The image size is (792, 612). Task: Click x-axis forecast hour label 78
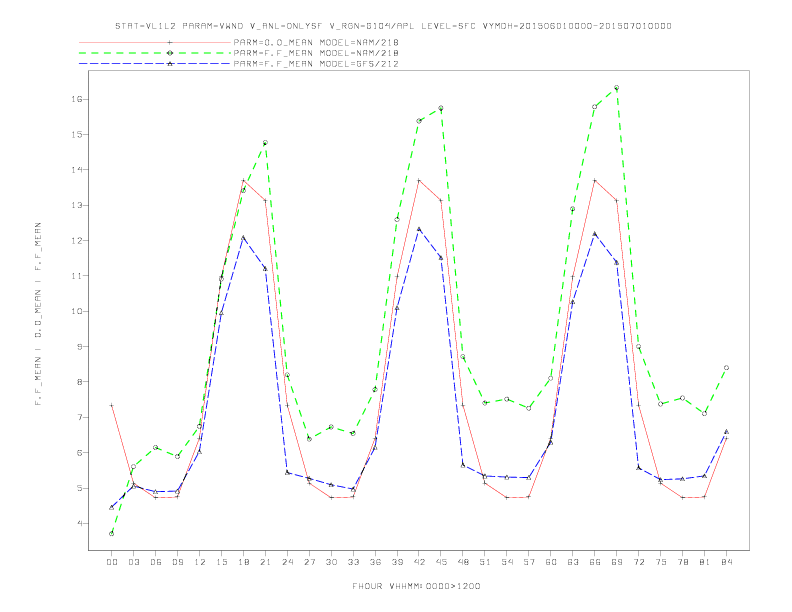682,562
